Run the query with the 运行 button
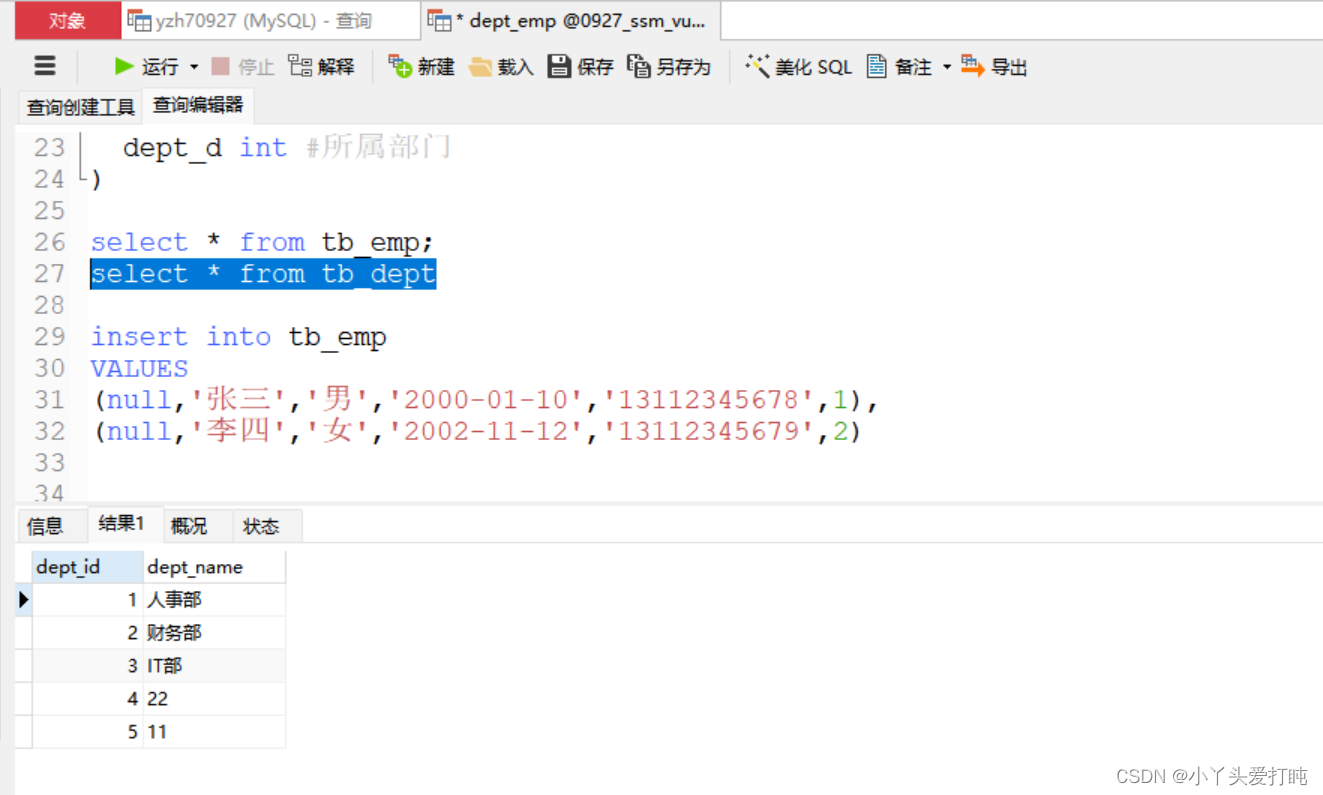The width and height of the screenshot is (1323, 795). point(146,67)
